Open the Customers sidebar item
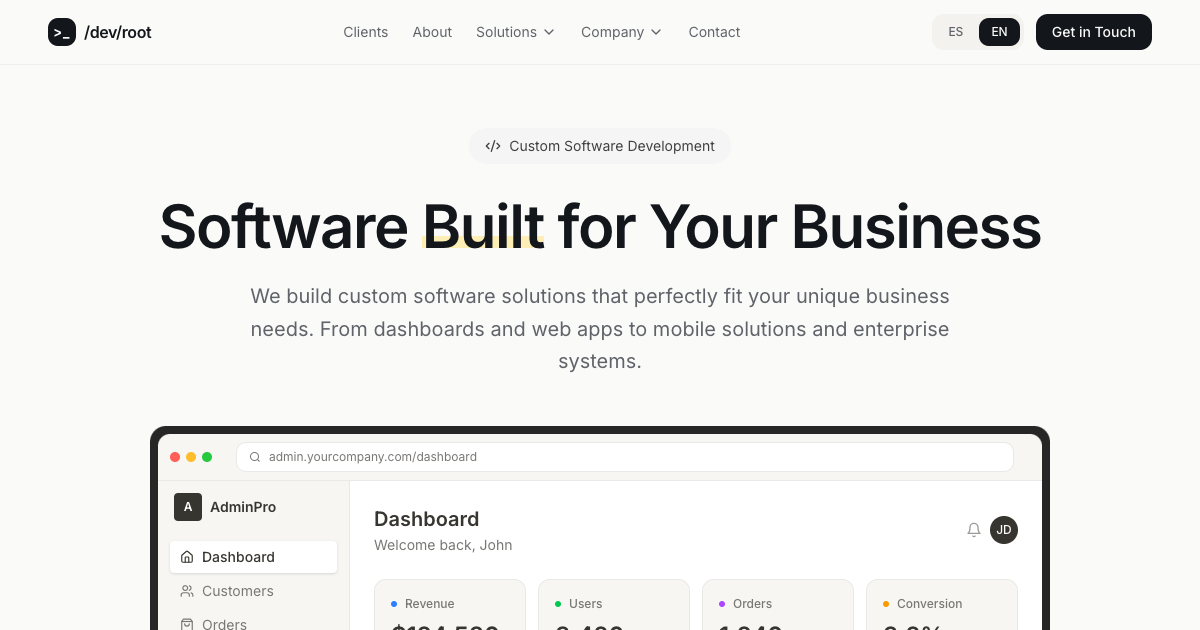The height and width of the screenshot is (630, 1200). 253,591
